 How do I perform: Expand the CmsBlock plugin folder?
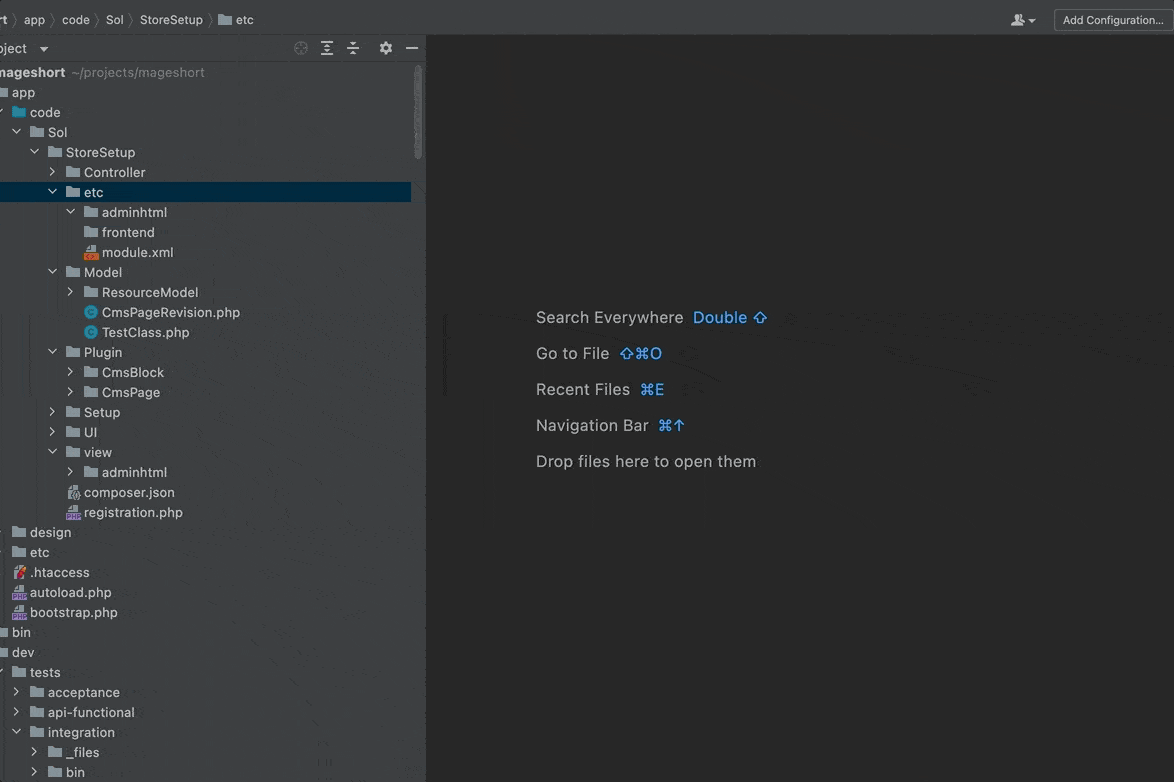point(71,372)
